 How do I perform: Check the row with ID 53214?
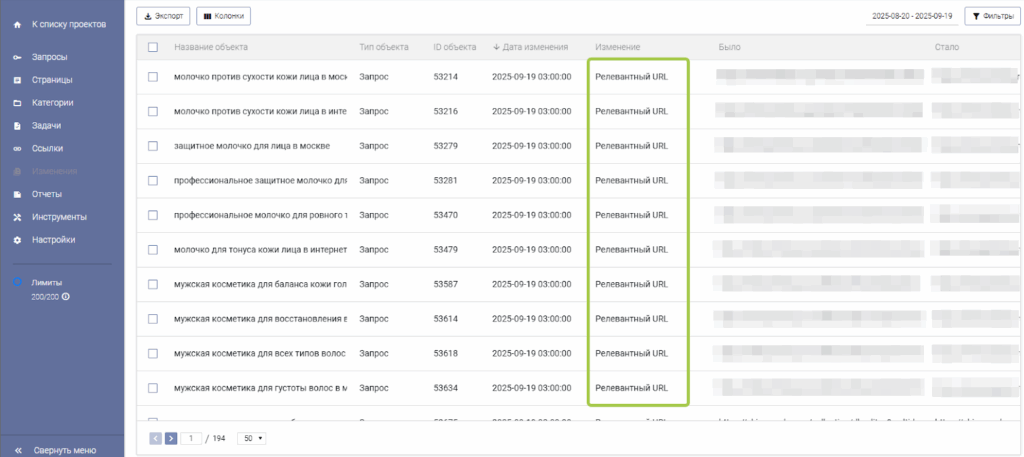click(153, 77)
